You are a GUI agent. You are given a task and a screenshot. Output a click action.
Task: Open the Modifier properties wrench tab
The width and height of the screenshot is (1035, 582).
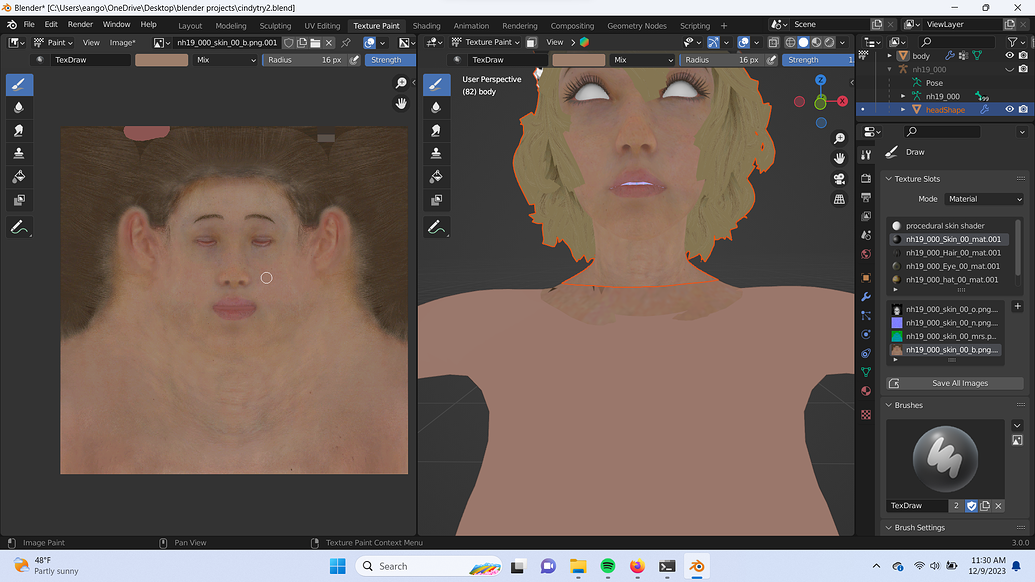click(x=866, y=296)
